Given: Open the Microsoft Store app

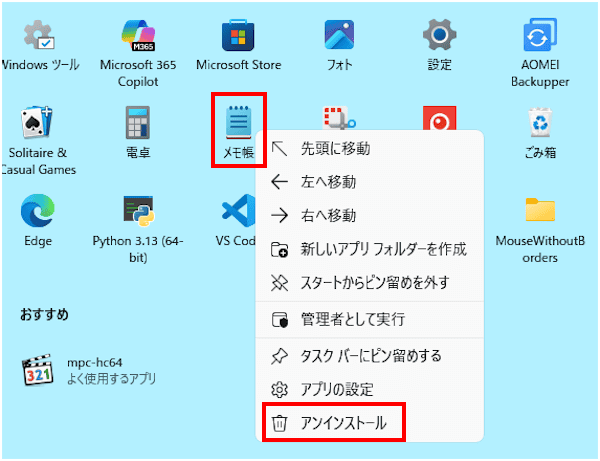Looking at the screenshot, I should tap(238, 35).
